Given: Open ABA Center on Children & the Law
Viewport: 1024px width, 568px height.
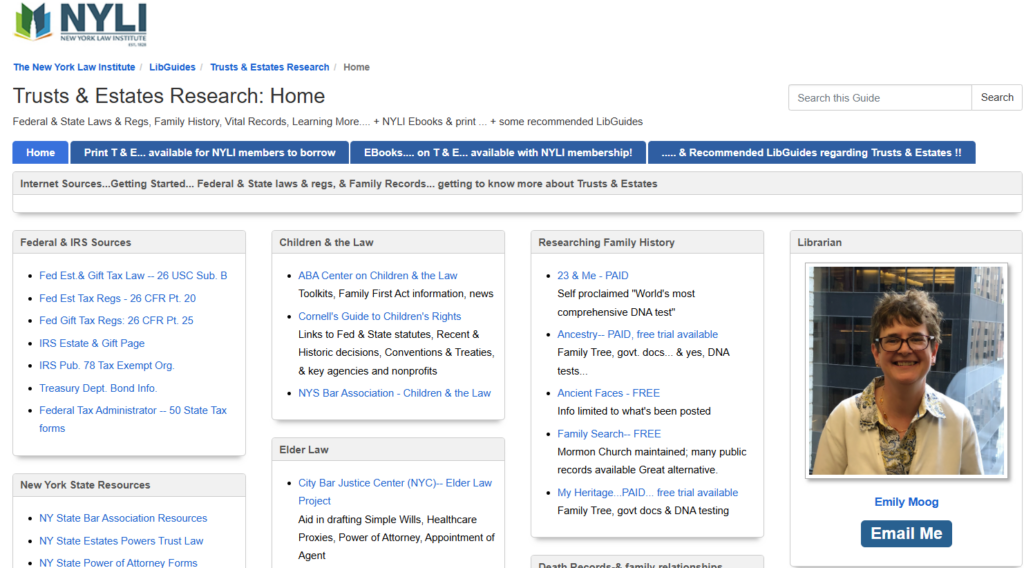Looking at the screenshot, I should coord(377,276).
